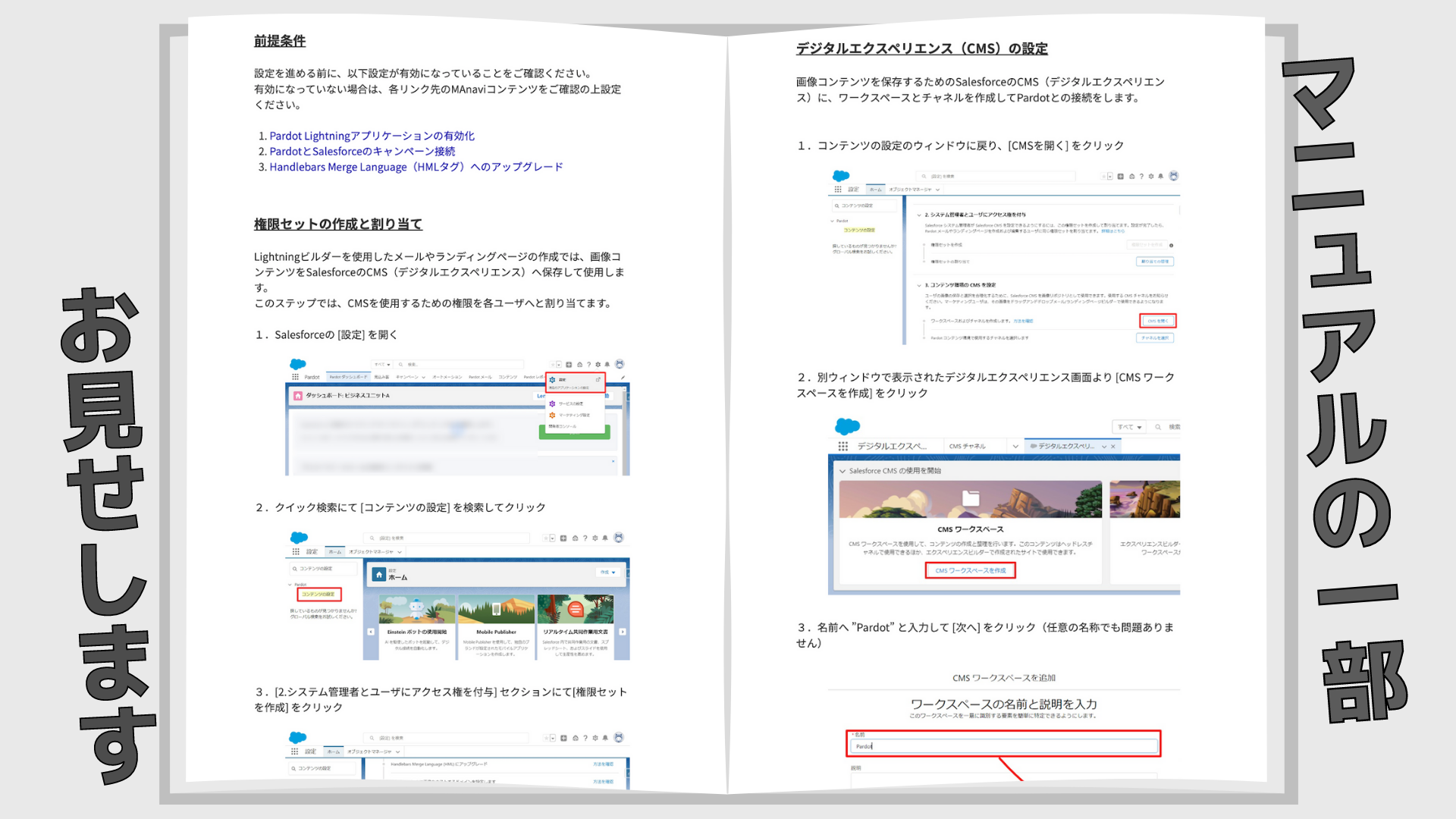Click 割り当ての管理 button in content setup screenshot

pos(1155,262)
